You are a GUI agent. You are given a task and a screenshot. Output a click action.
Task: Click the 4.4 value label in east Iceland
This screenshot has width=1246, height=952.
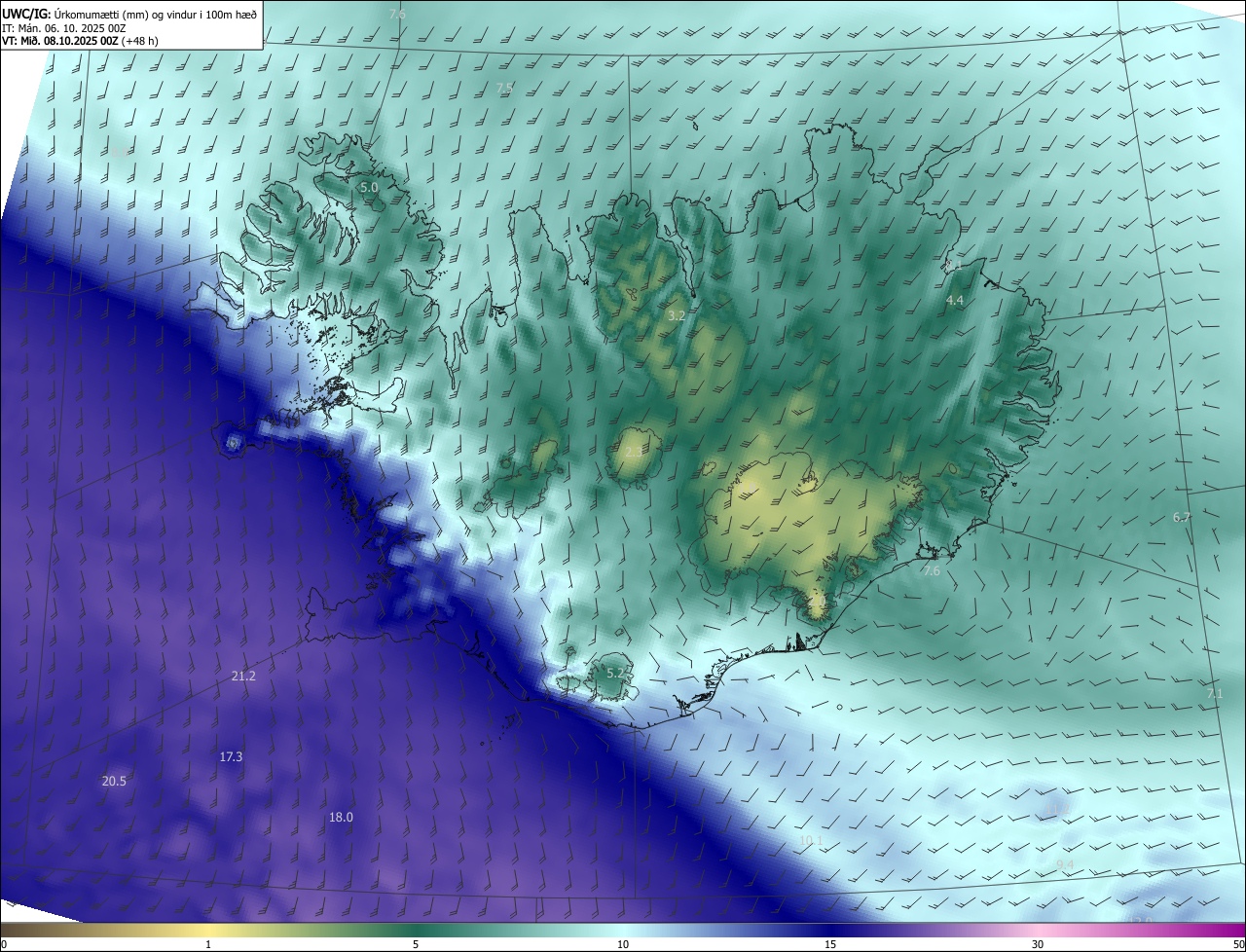tap(955, 301)
